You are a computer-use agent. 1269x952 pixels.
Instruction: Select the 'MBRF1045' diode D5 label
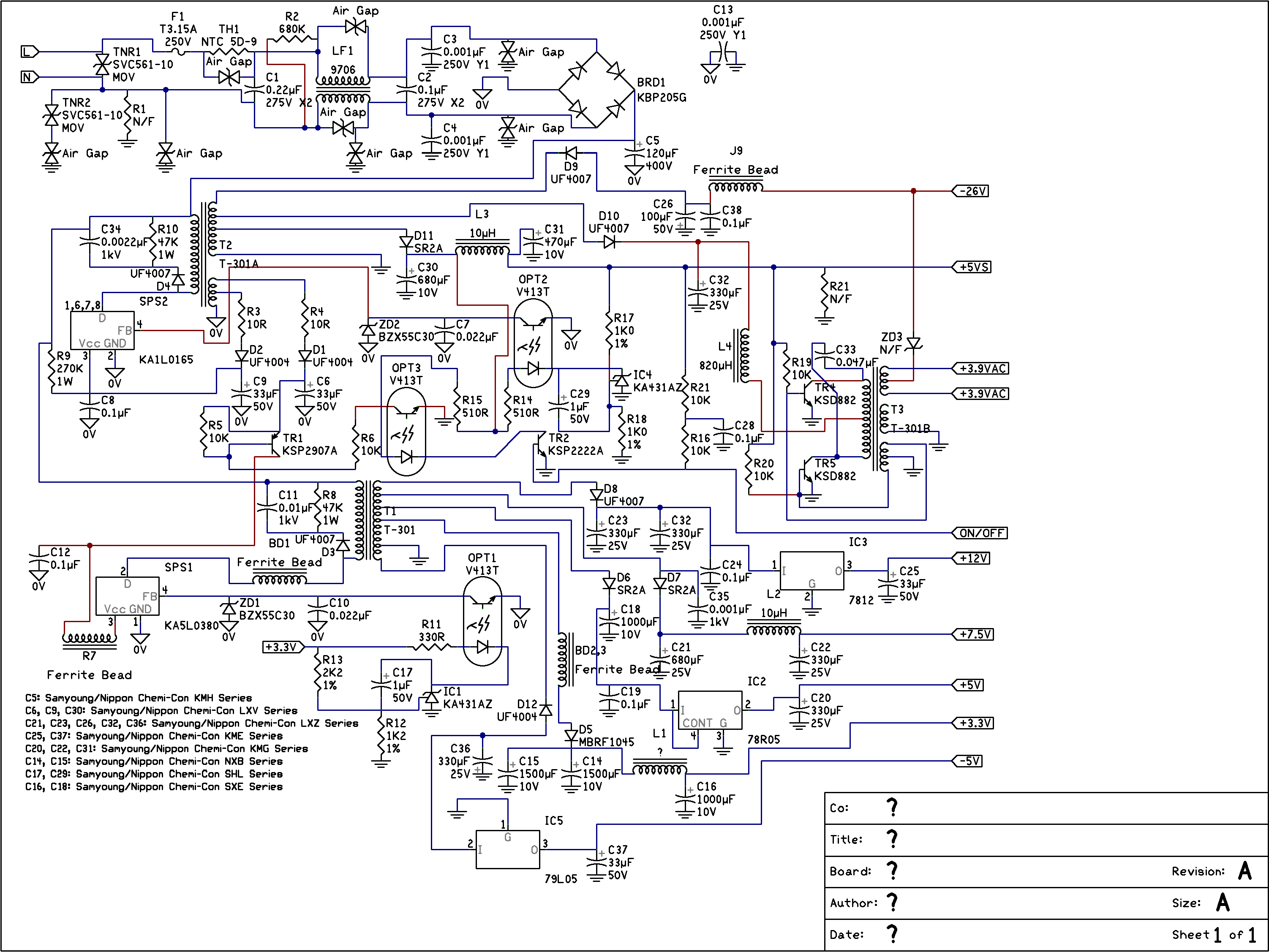(x=606, y=742)
